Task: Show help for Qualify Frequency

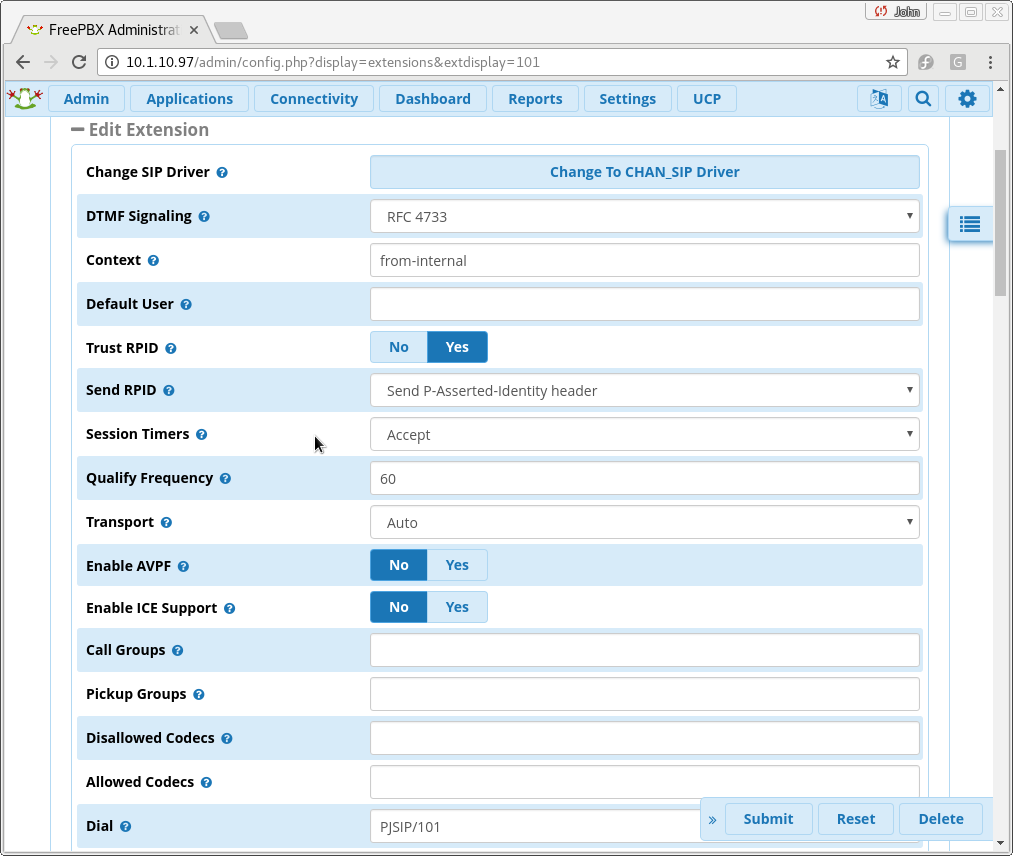Action: [x=225, y=478]
